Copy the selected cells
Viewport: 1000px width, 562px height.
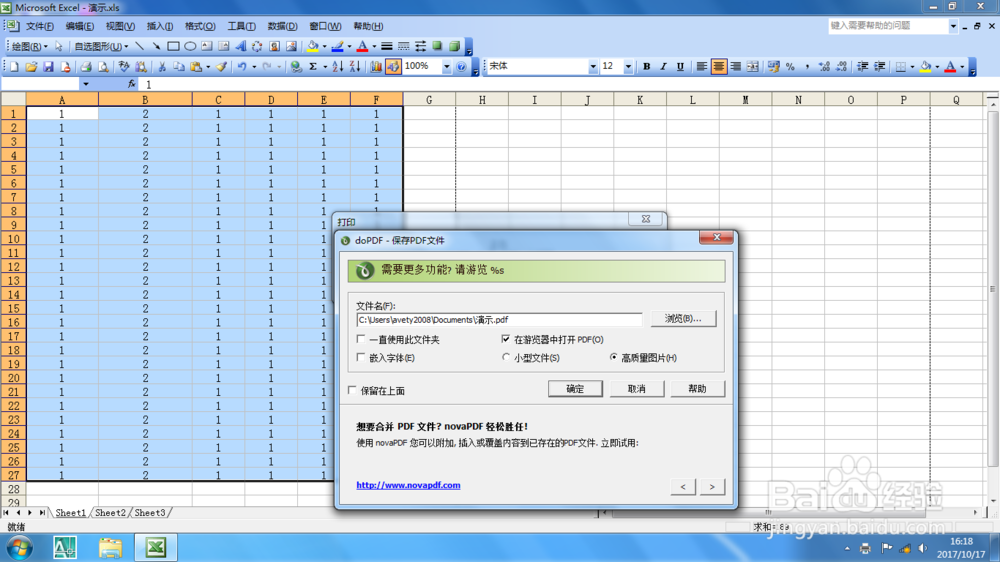click(179, 66)
